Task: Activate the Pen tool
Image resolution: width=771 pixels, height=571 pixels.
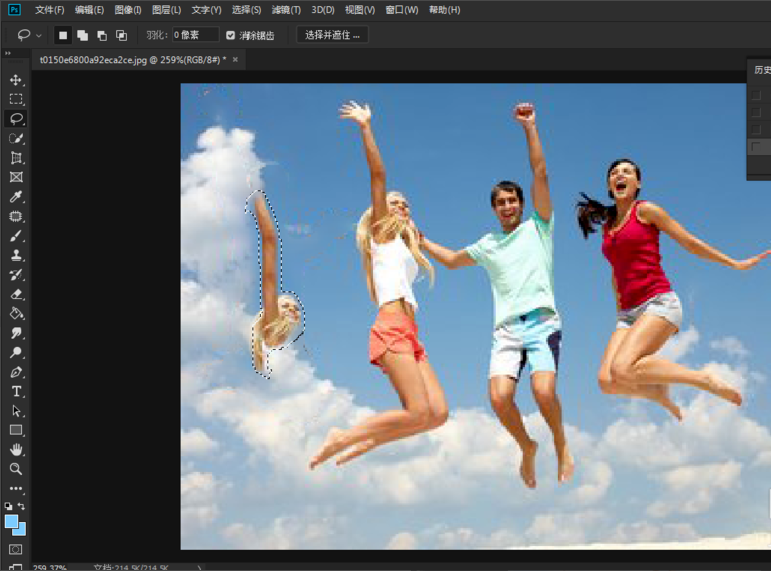Action: (x=16, y=372)
